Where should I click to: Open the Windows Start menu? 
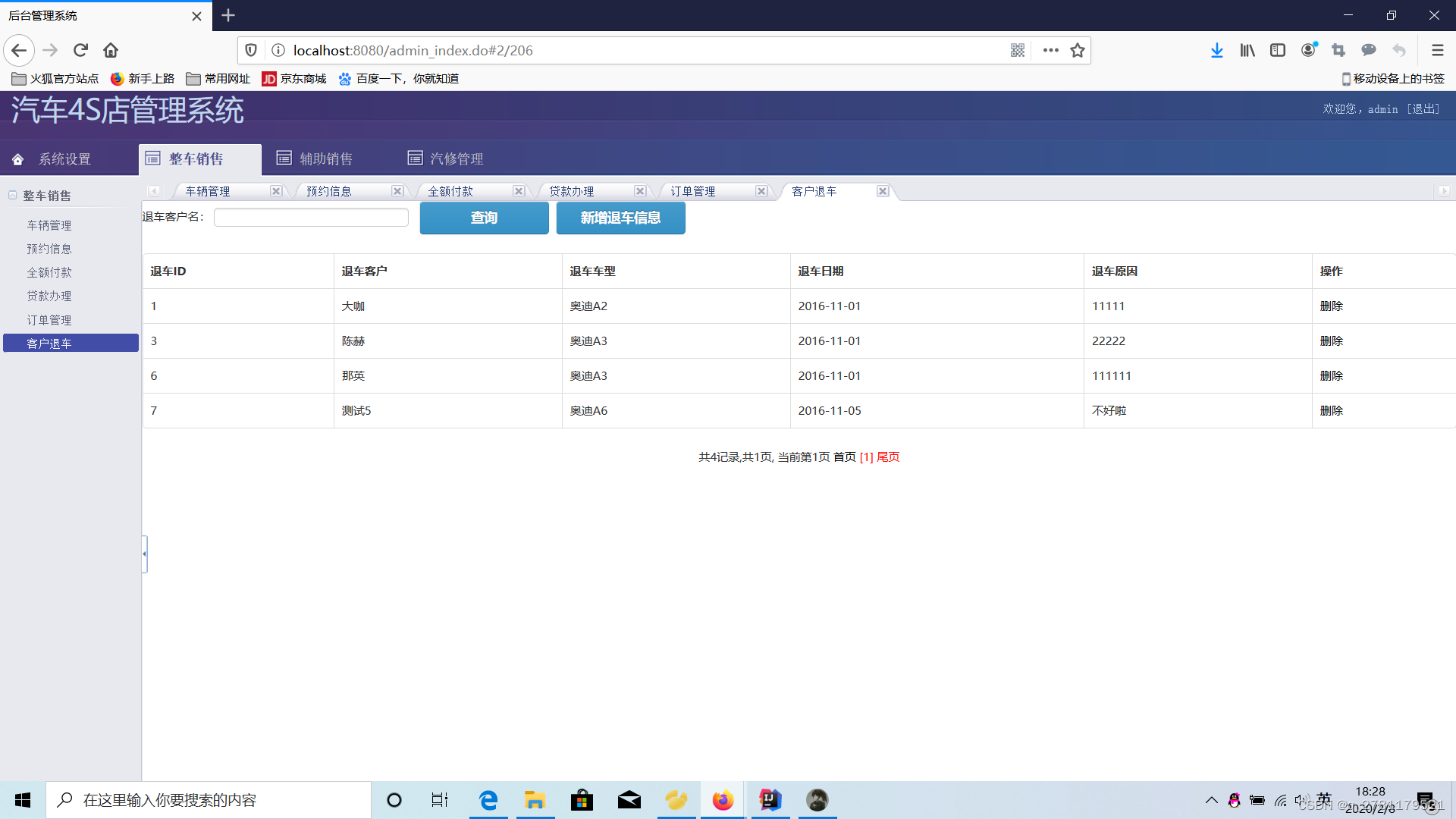click(23, 800)
